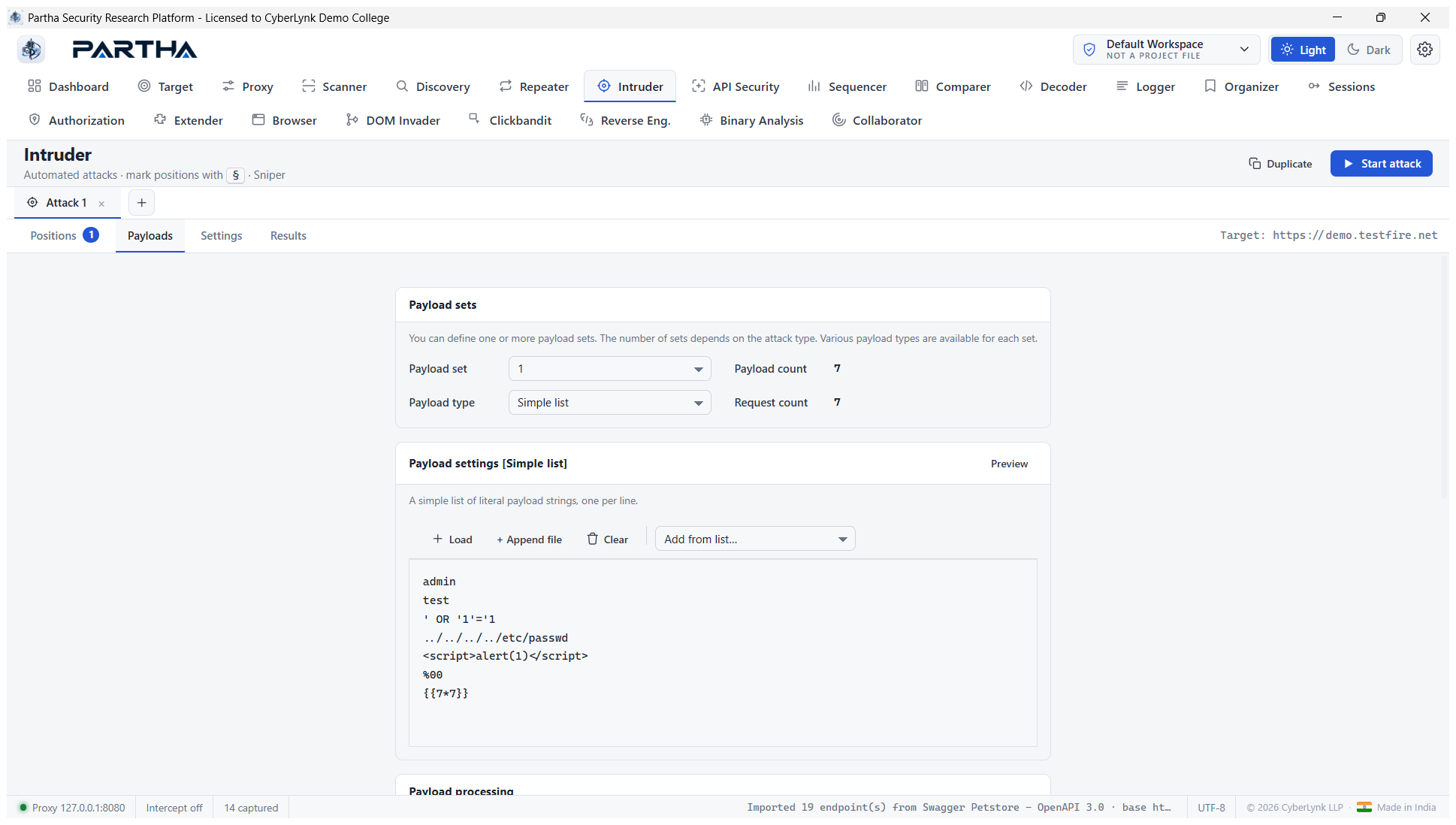This screenshot has width=1456, height=825.
Task: Open the Reverse Eng. icon
Action: 587,120
